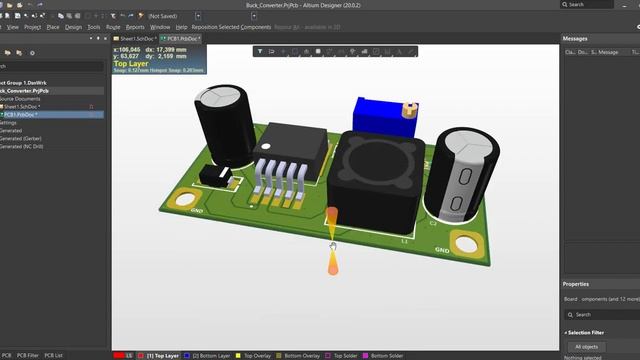Click the 3D body orange lightning toolbar icon
This screenshot has height=360, width=640.
point(141,16)
